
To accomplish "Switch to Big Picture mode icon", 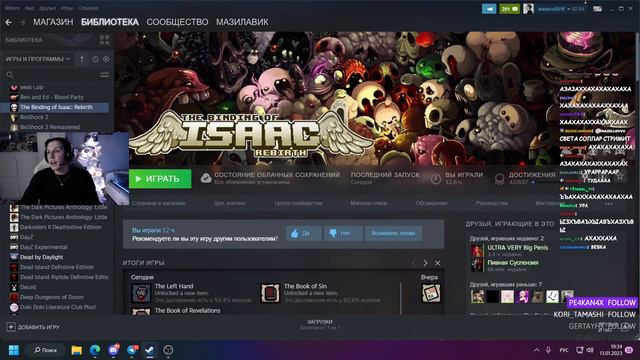I will point(597,9).
